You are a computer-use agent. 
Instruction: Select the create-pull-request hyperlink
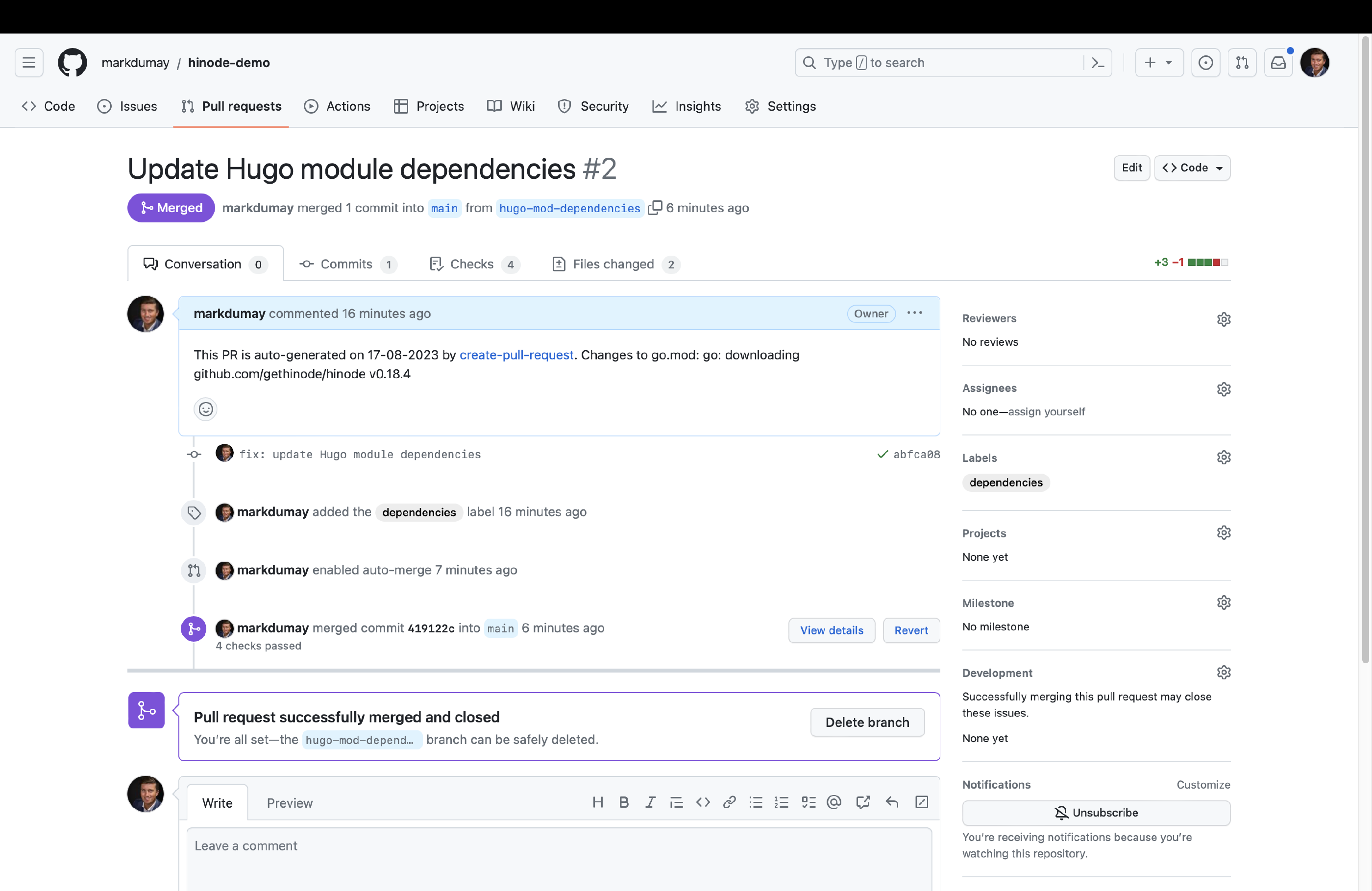tap(516, 354)
